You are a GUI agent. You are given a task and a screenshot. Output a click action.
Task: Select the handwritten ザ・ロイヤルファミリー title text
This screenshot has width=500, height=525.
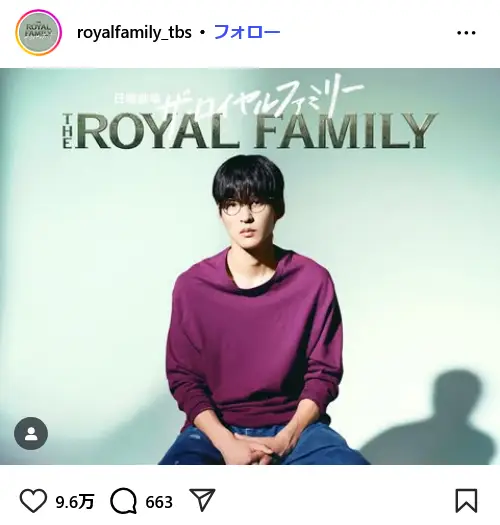[x=262, y=97]
